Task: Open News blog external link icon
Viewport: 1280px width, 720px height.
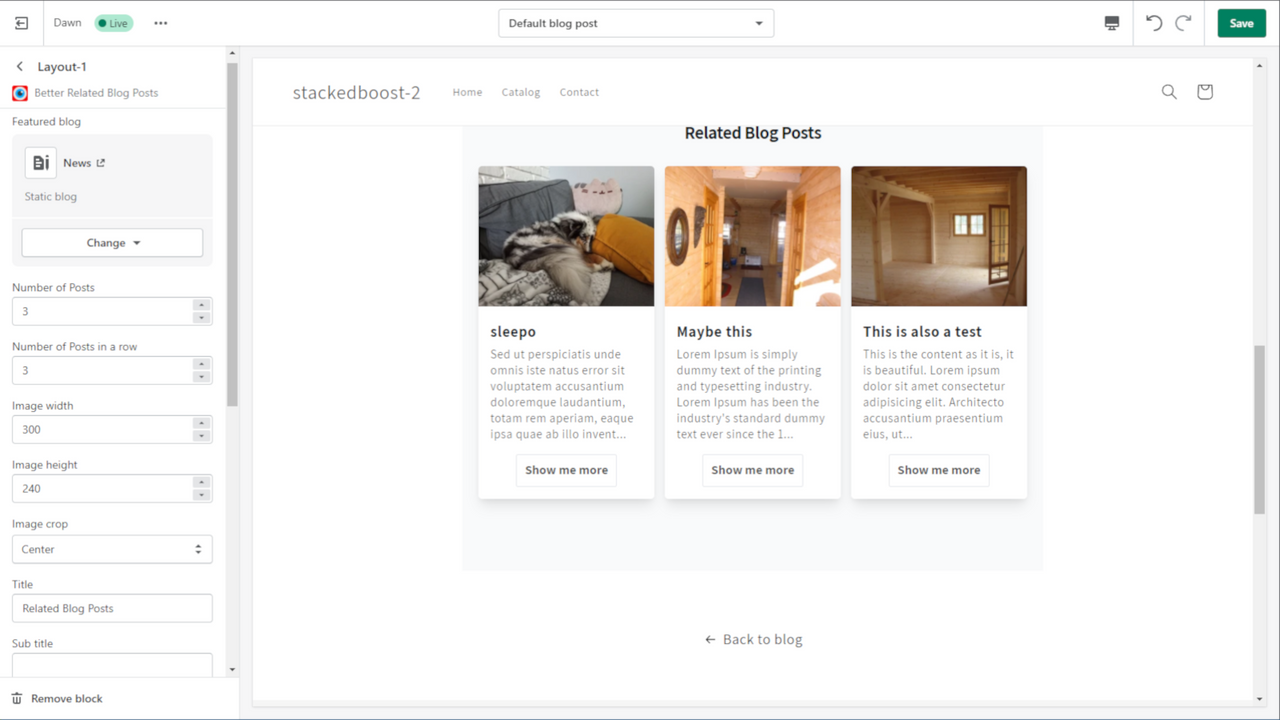Action: [100, 163]
